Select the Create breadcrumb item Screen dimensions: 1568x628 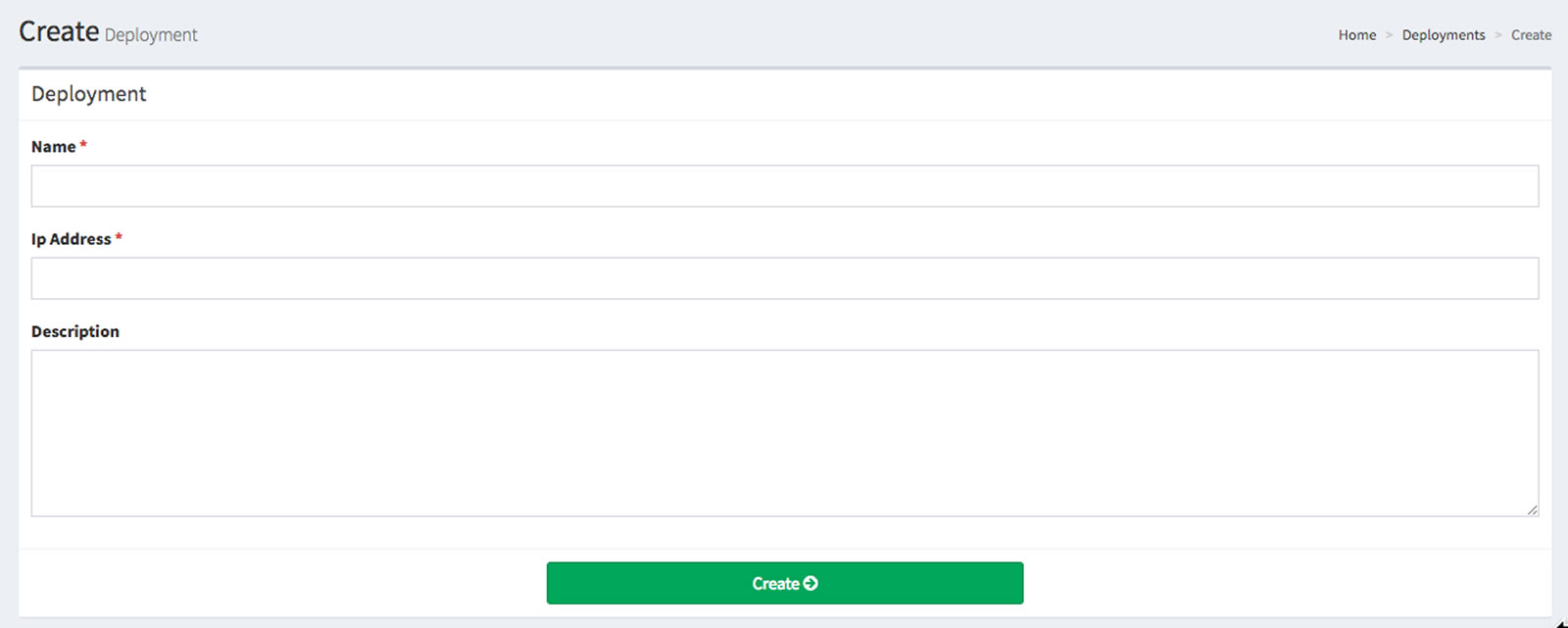(x=1531, y=35)
